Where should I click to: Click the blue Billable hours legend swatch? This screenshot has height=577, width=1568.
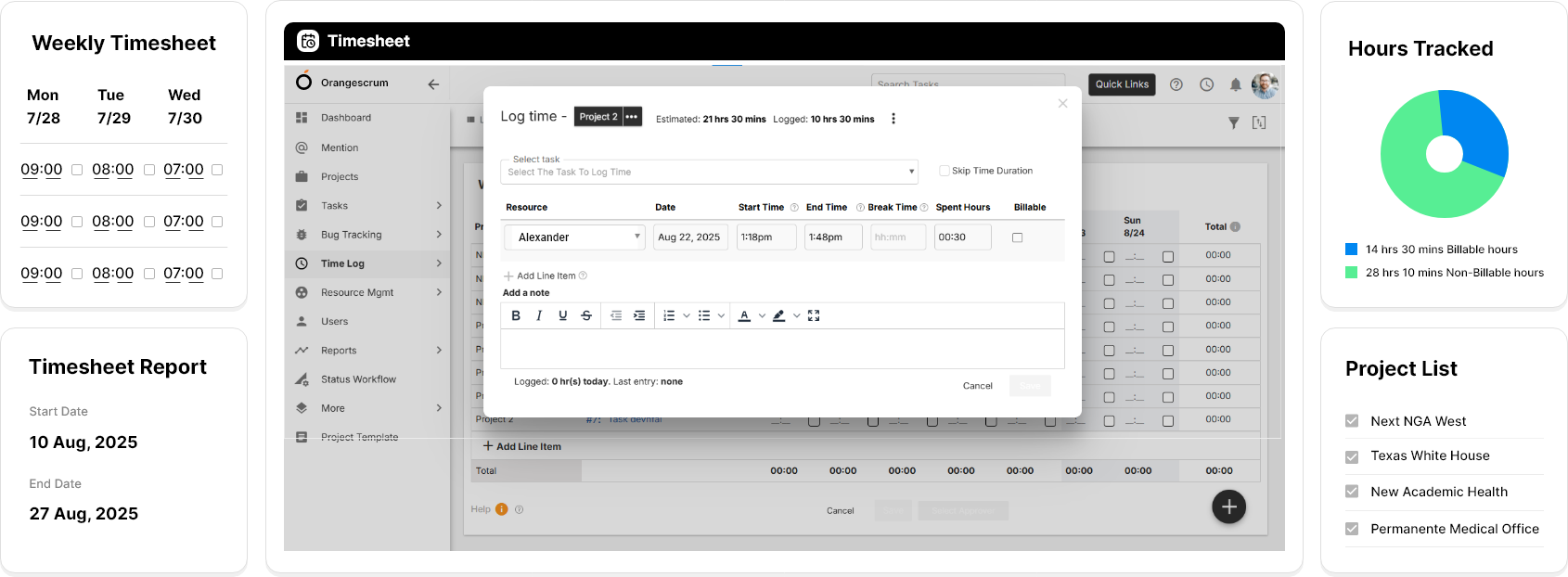(1352, 250)
